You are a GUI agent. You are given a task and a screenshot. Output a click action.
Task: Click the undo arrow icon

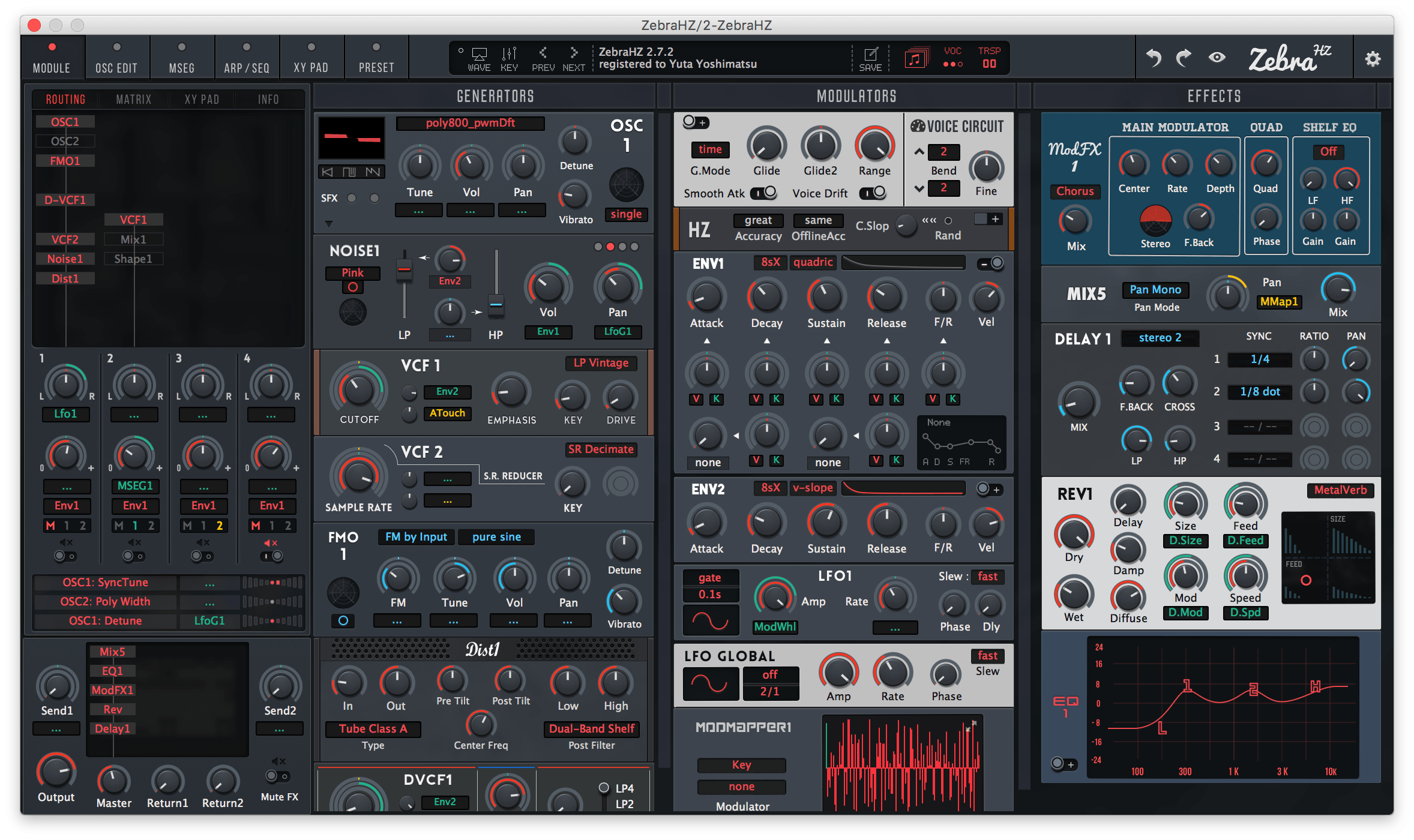click(x=1153, y=58)
